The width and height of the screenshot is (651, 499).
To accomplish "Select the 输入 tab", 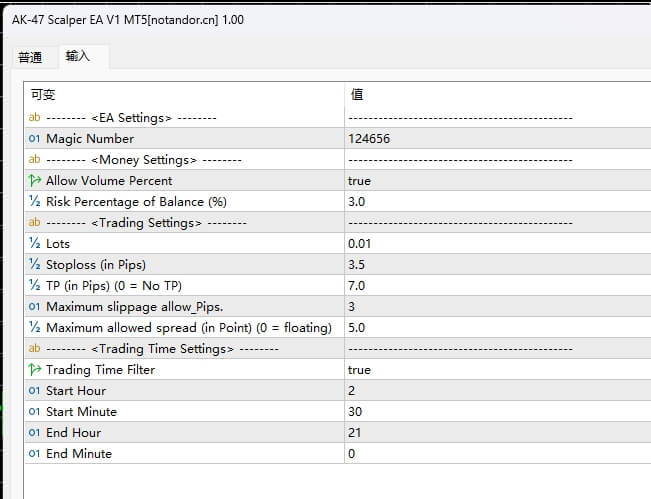I will [x=78, y=56].
